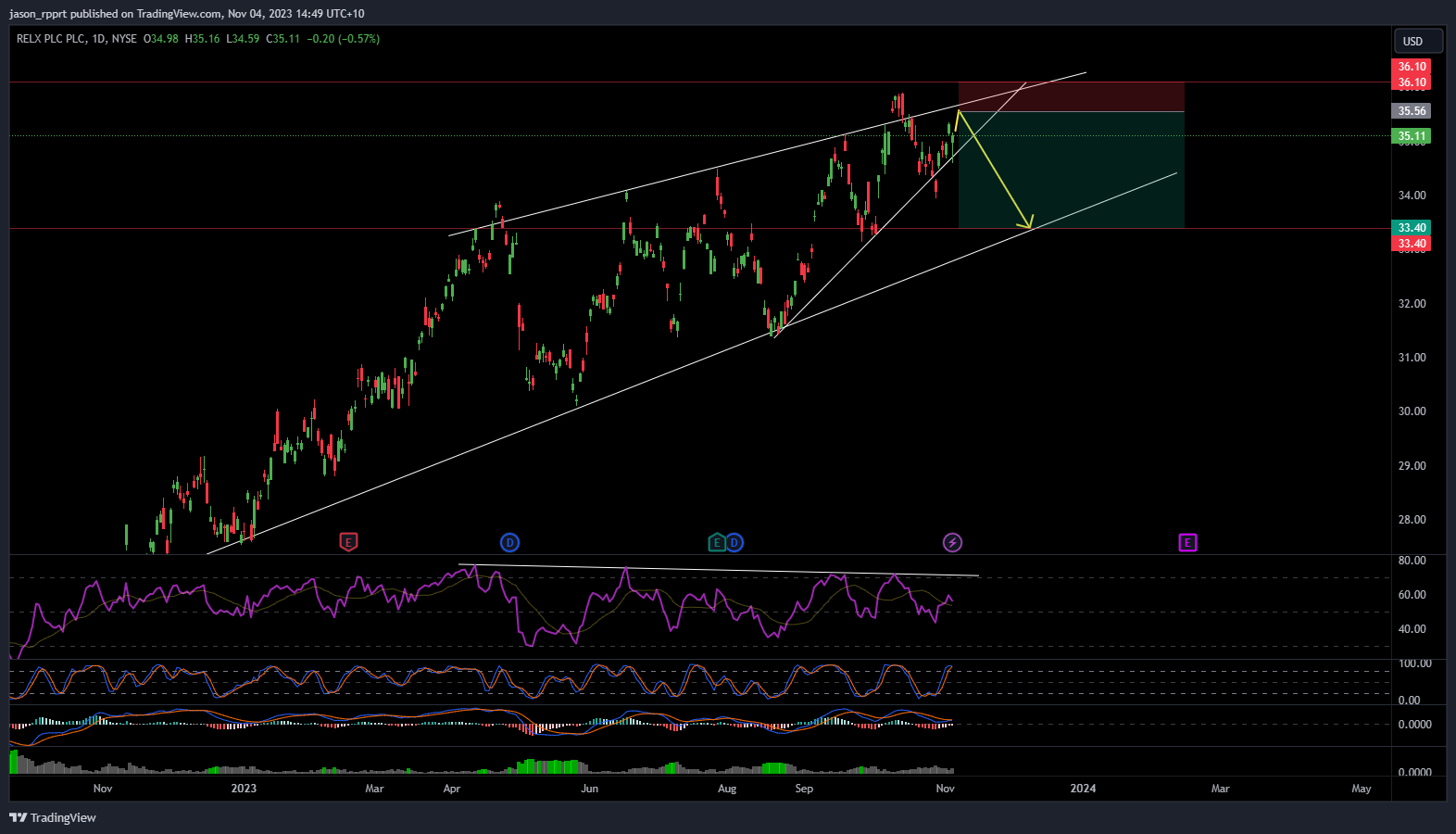The height and width of the screenshot is (834, 1456).
Task: Click the Sep label on time axis
Action: pos(804,789)
